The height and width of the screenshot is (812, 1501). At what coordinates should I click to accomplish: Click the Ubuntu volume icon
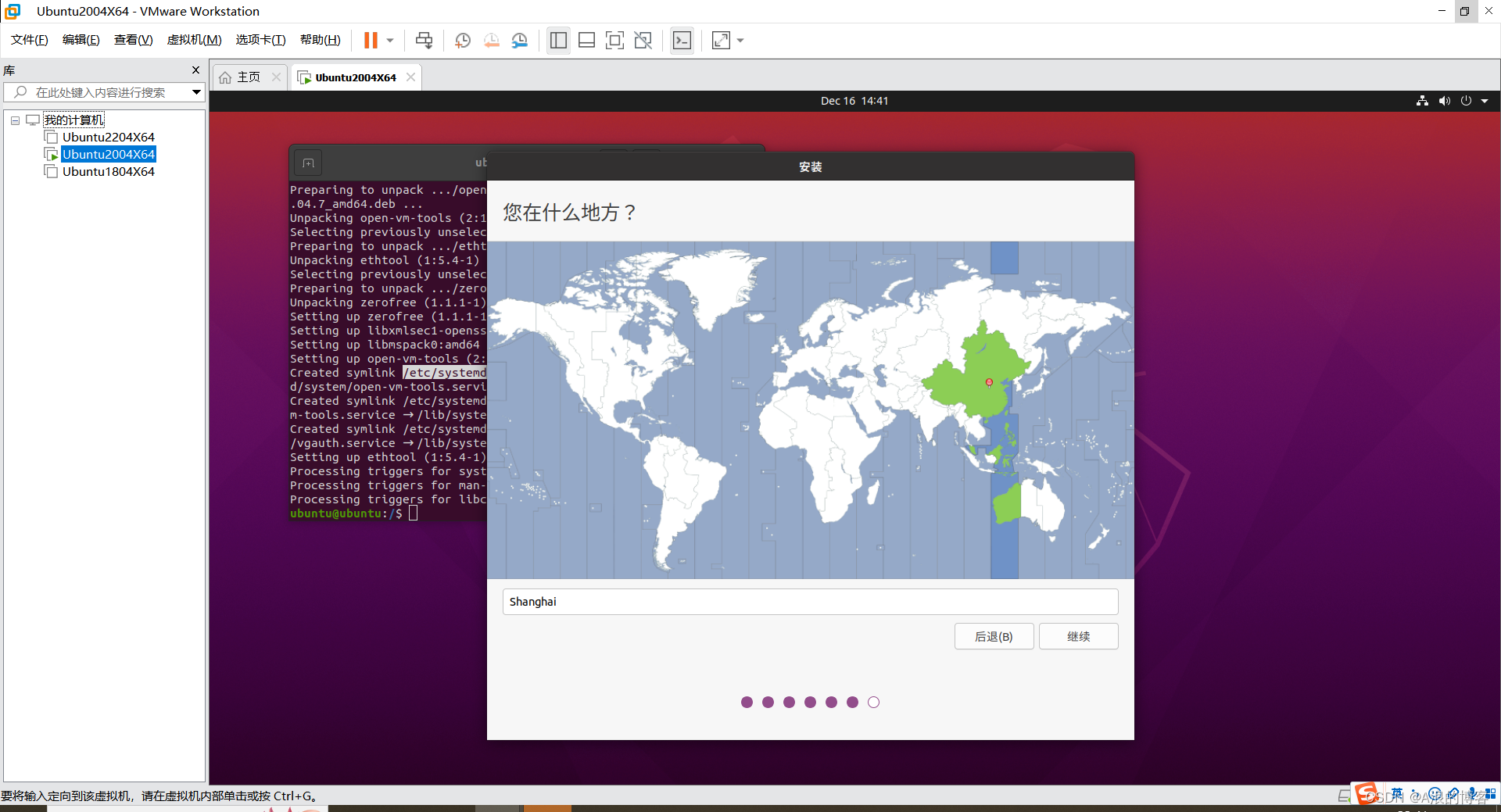(1444, 101)
